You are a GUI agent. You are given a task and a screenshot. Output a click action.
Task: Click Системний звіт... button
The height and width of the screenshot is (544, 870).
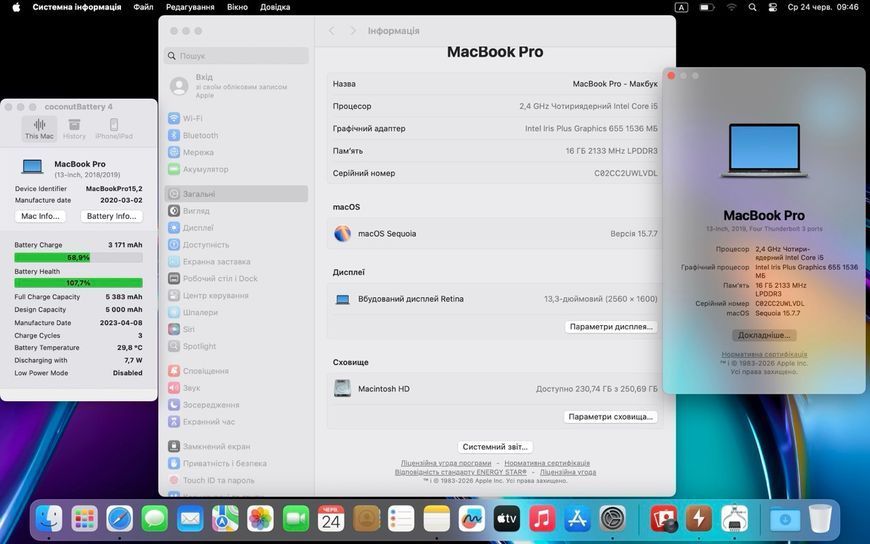[495, 447]
